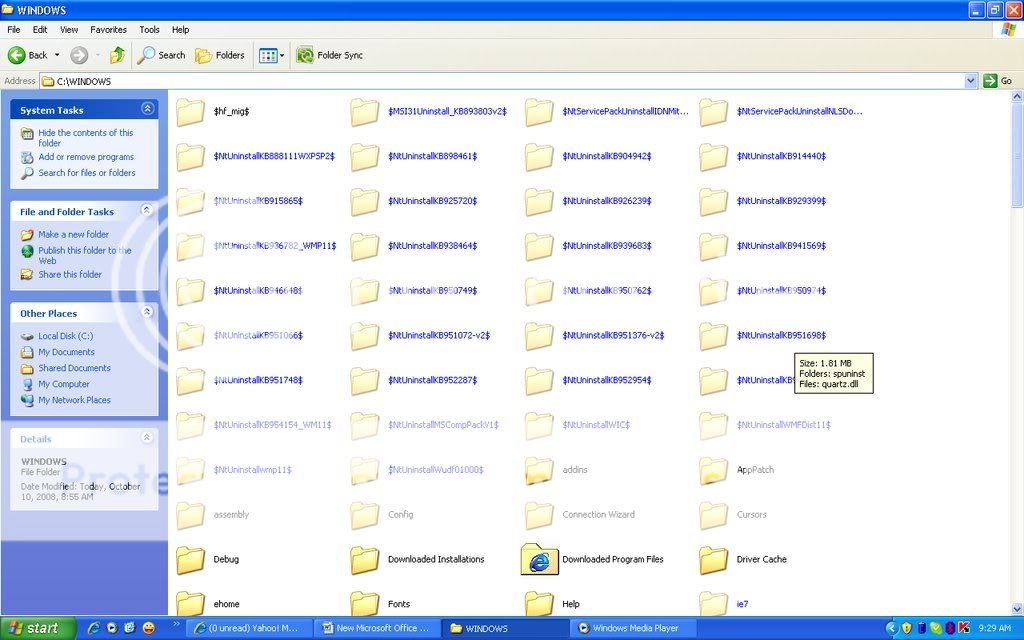The height and width of the screenshot is (640, 1024).
Task: Click the green checkmark tray icon
Action: (935, 628)
